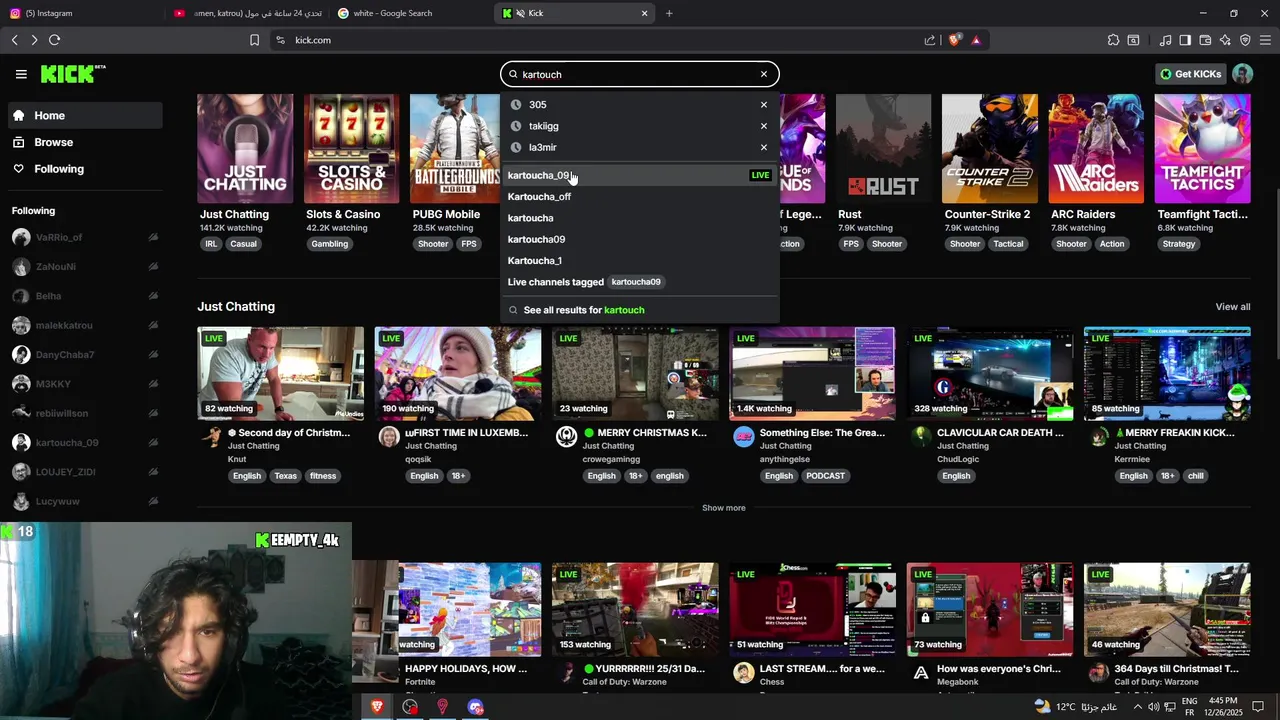Screen dimensions: 1280x720
Task: Show hidden system tray icons
Action: click(x=1136, y=707)
